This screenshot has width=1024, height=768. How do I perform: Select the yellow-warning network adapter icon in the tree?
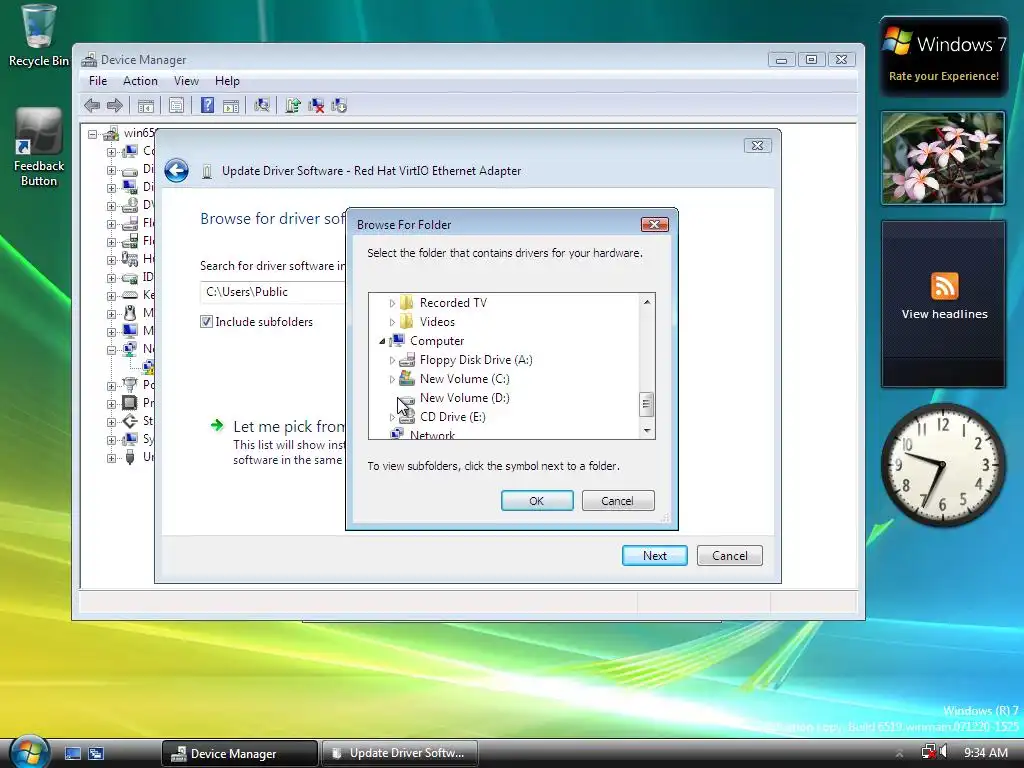tap(148, 366)
